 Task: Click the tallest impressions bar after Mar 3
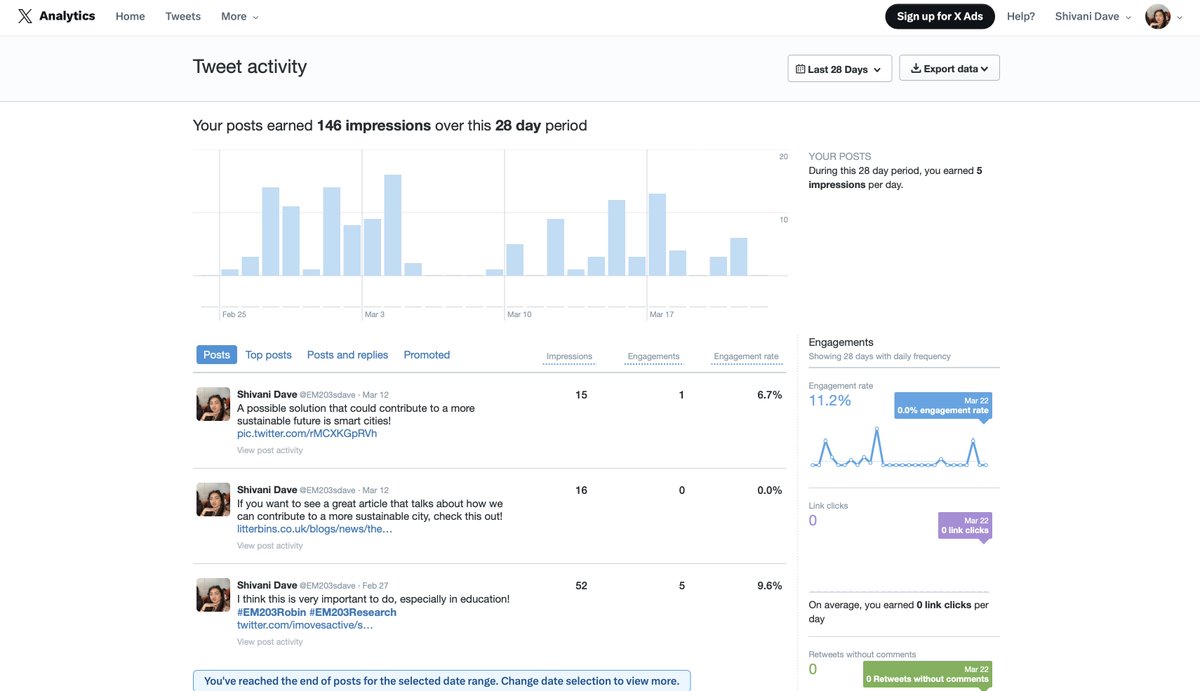(393, 225)
